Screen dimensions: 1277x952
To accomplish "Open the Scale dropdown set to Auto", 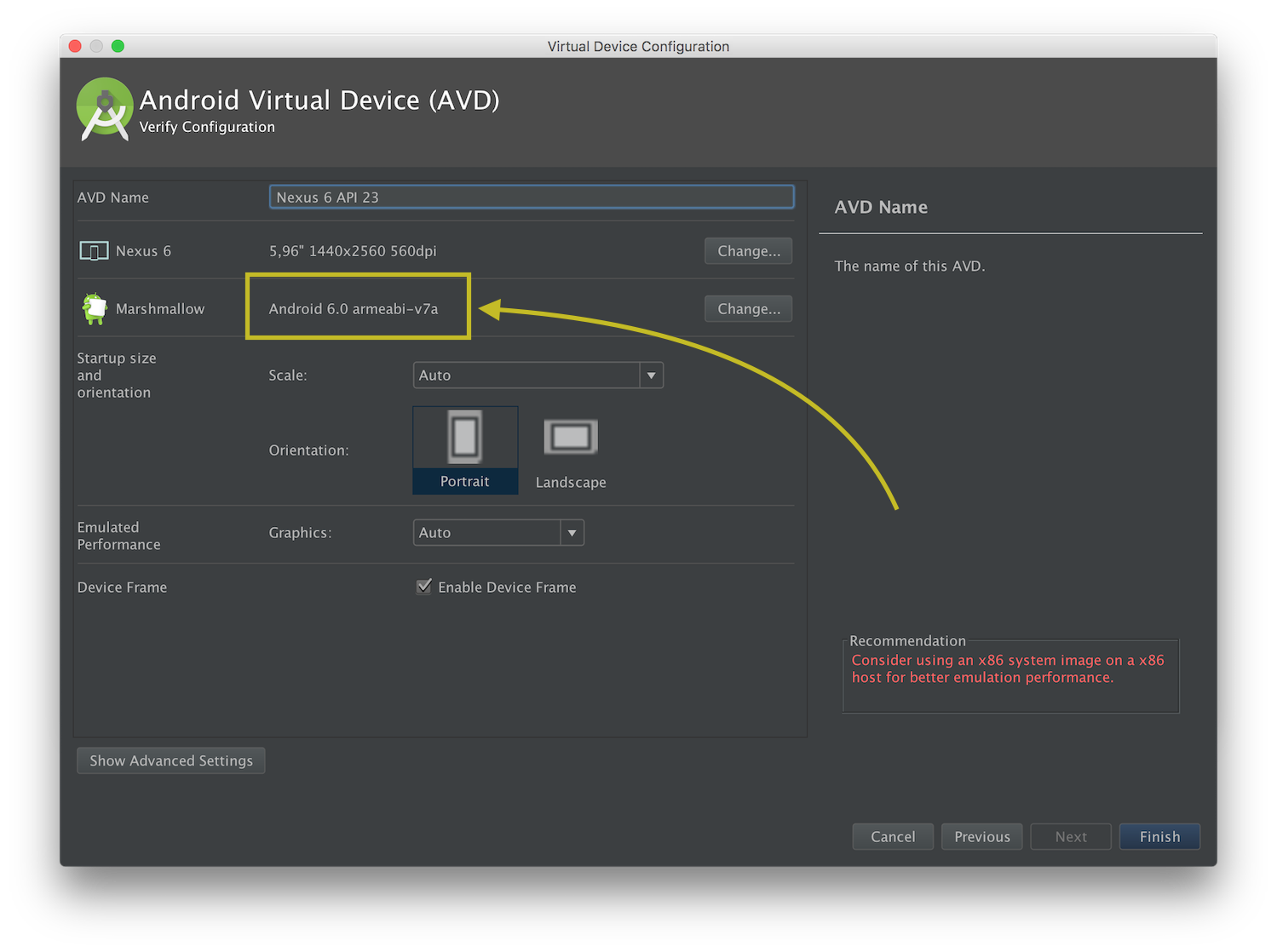I will click(538, 376).
